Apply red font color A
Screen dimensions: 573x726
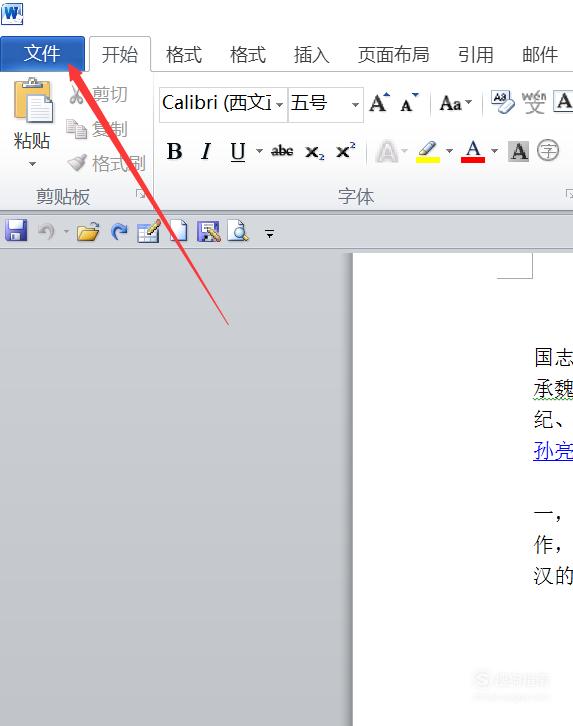(473, 151)
